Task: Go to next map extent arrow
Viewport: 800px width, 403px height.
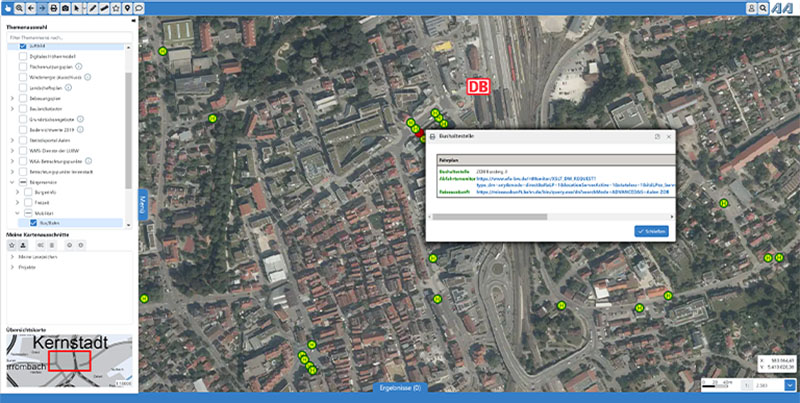Action: coord(42,8)
